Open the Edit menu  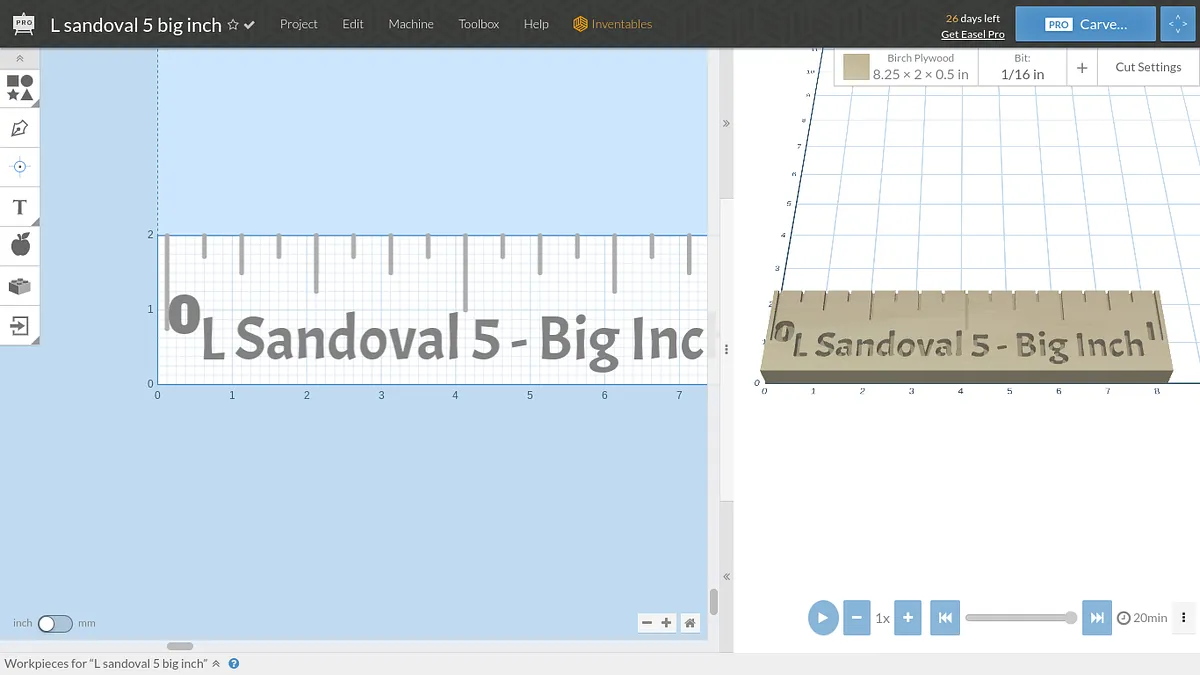pyautogui.click(x=353, y=24)
